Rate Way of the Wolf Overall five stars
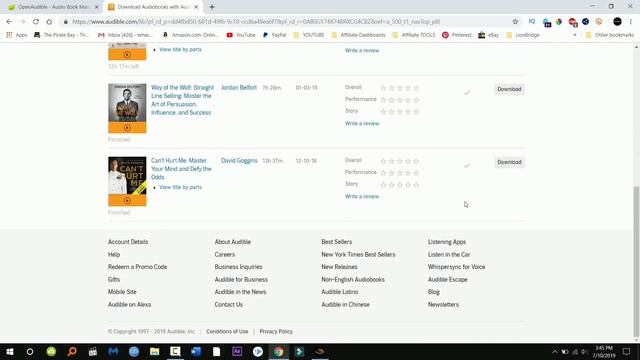 (x=416, y=88)
